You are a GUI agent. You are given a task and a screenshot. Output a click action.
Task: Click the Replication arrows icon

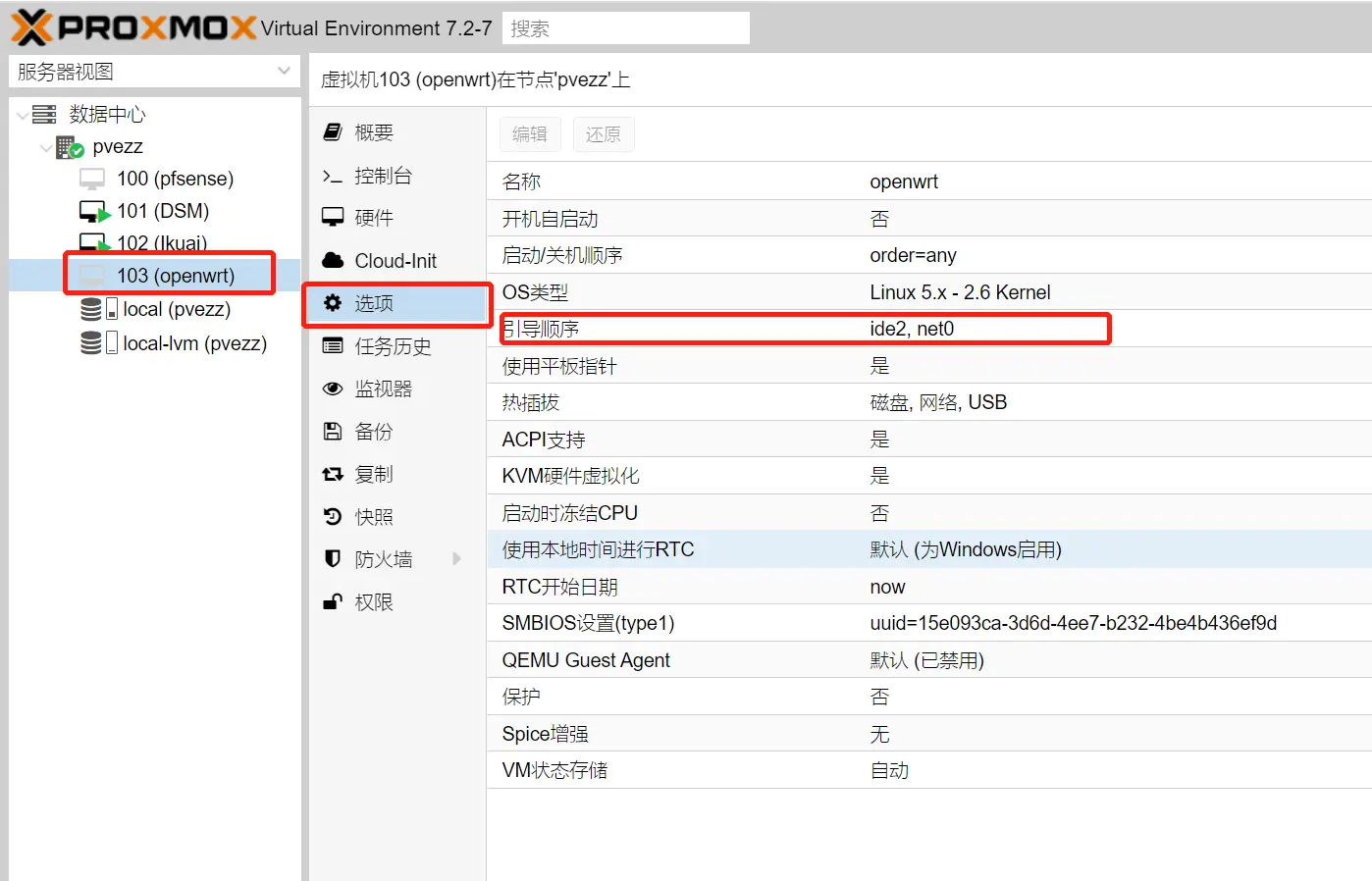pyautogui.click(x=333, y=474)
